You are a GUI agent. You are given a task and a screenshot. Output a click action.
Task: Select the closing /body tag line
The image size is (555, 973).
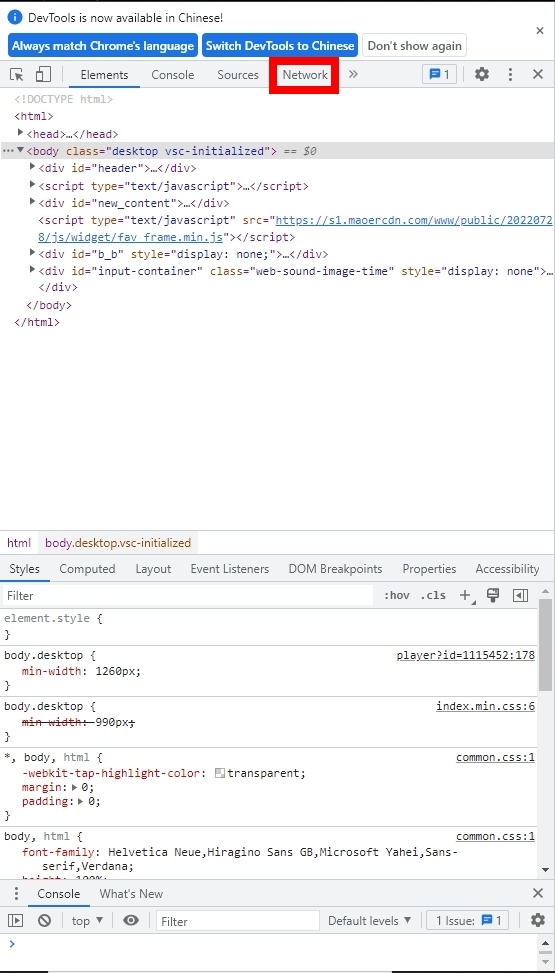[x=49, y=305]
